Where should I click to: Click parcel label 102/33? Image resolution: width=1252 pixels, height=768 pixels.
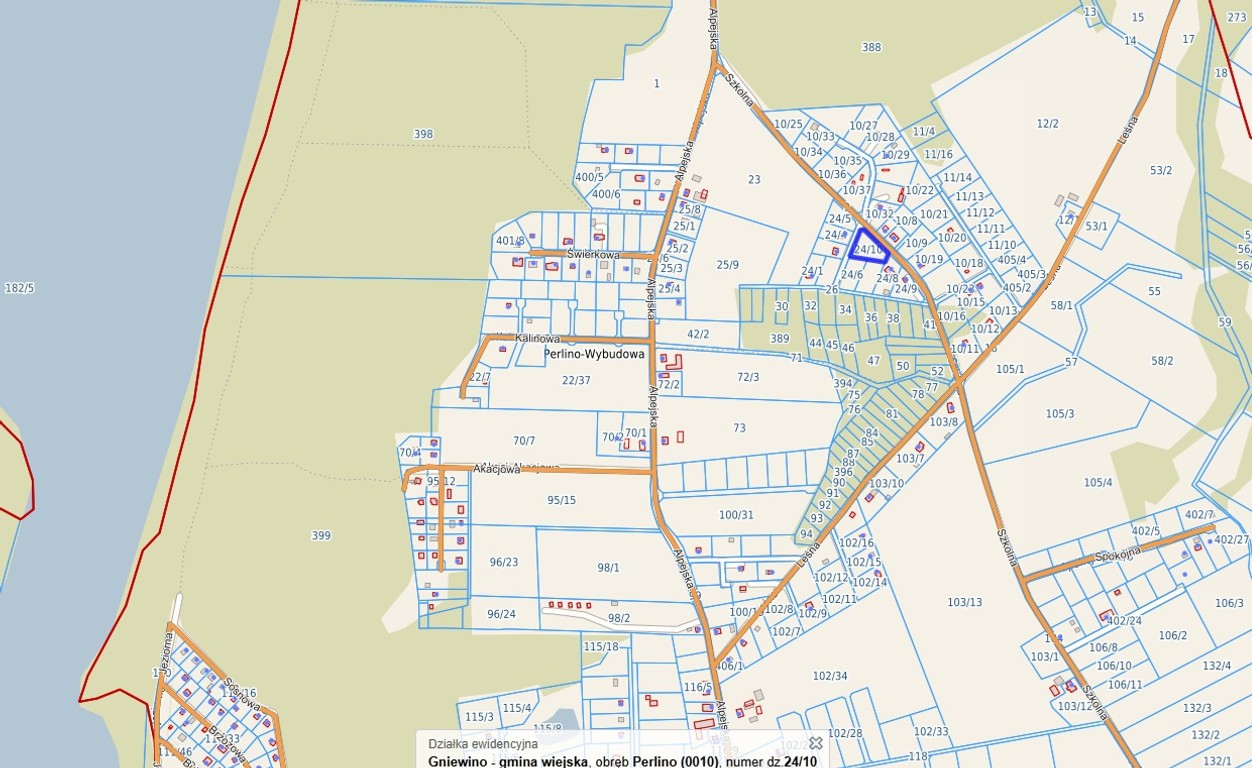coord(931,731)
